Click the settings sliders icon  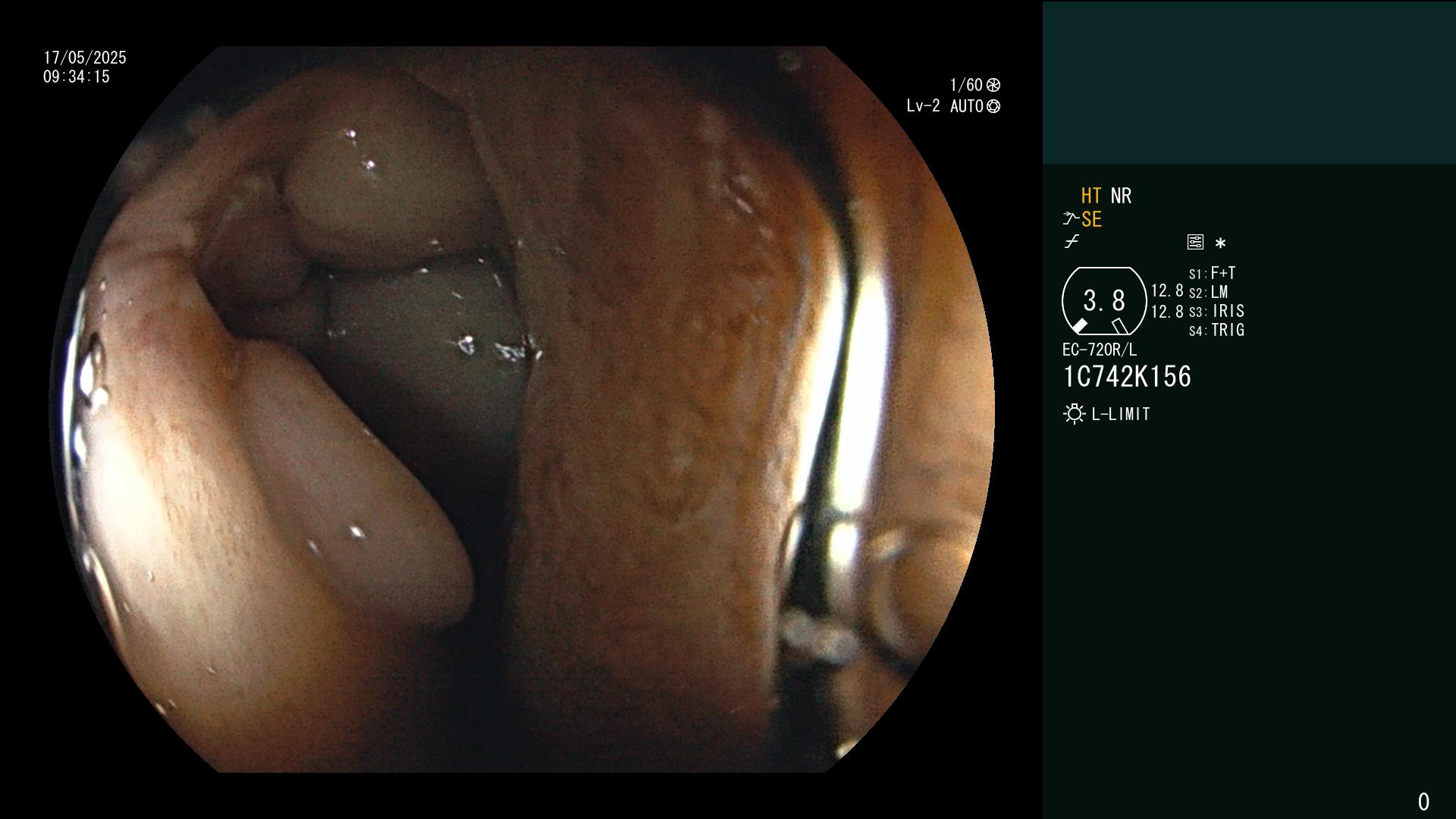tap(1195, 242)
